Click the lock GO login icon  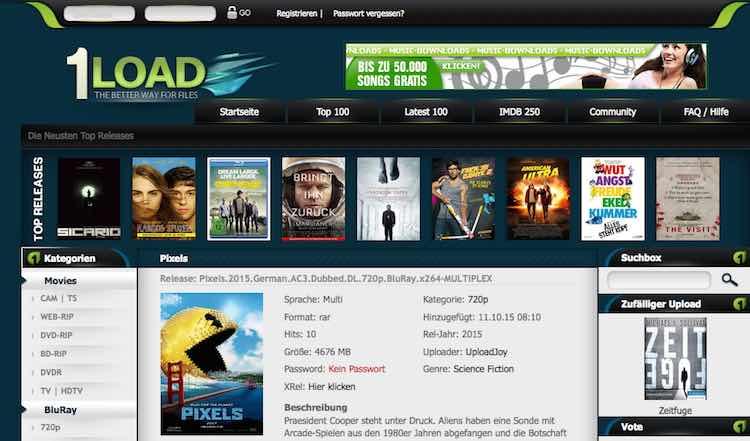(x=238, y=13)
